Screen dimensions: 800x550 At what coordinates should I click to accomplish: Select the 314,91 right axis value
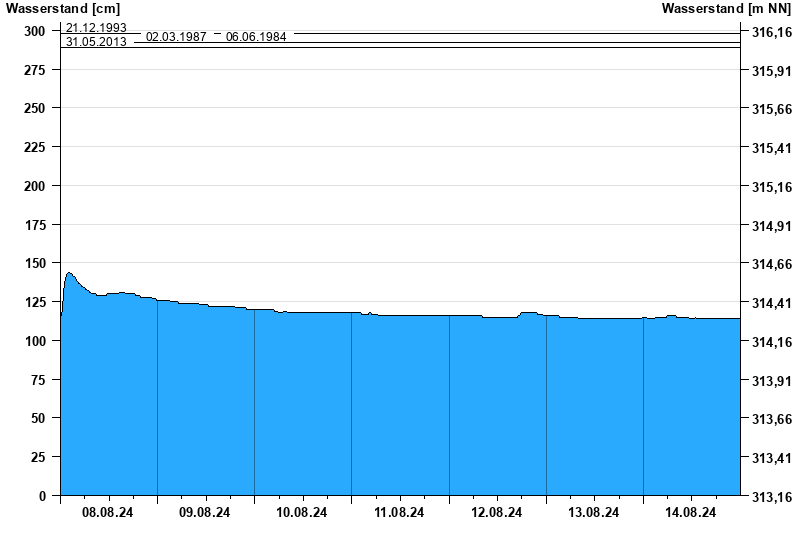click(772, 226)
